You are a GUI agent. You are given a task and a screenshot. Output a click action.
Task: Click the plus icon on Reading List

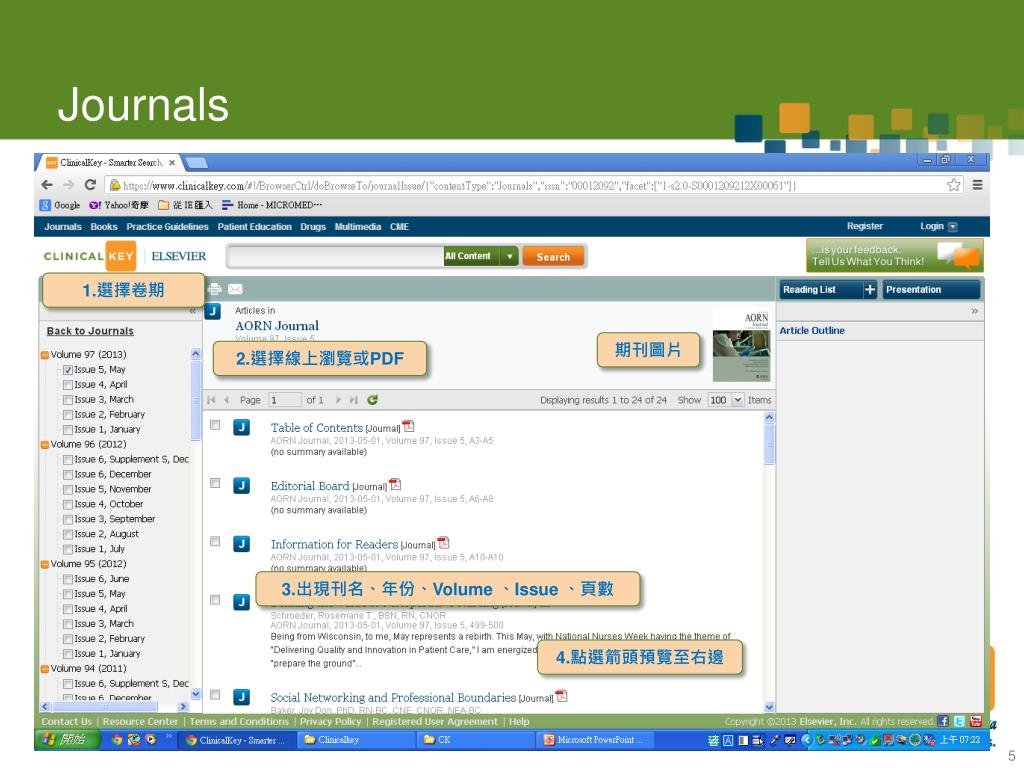tap(870, 290)
